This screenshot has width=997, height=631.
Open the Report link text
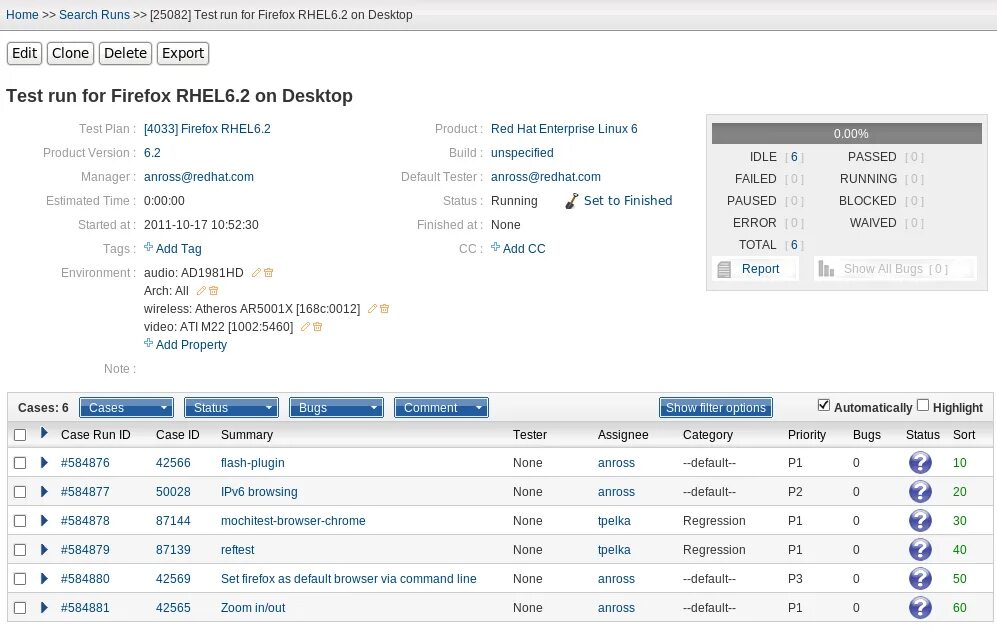(x=760, y=269)
